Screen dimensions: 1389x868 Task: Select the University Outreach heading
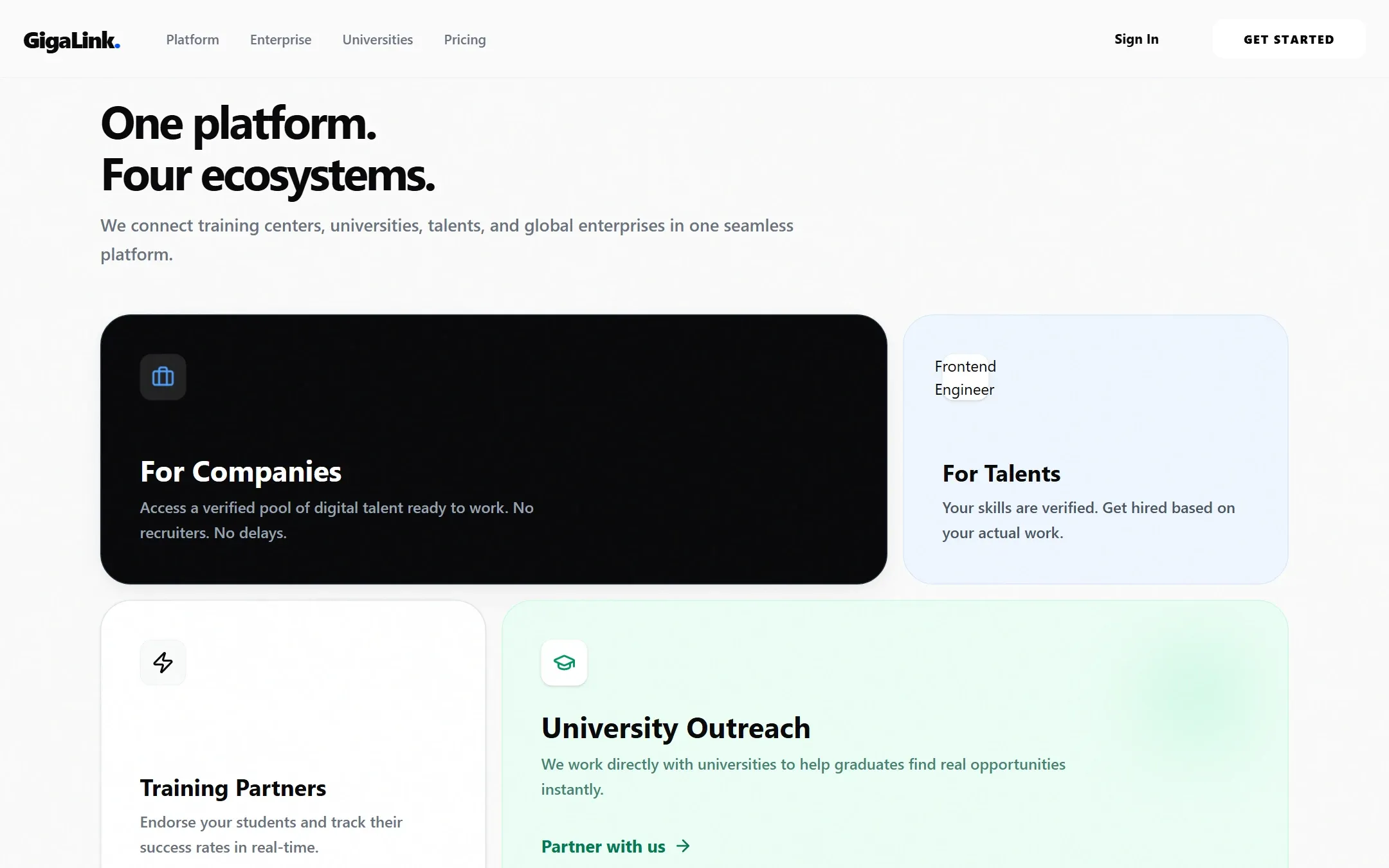tap(675, 728)
